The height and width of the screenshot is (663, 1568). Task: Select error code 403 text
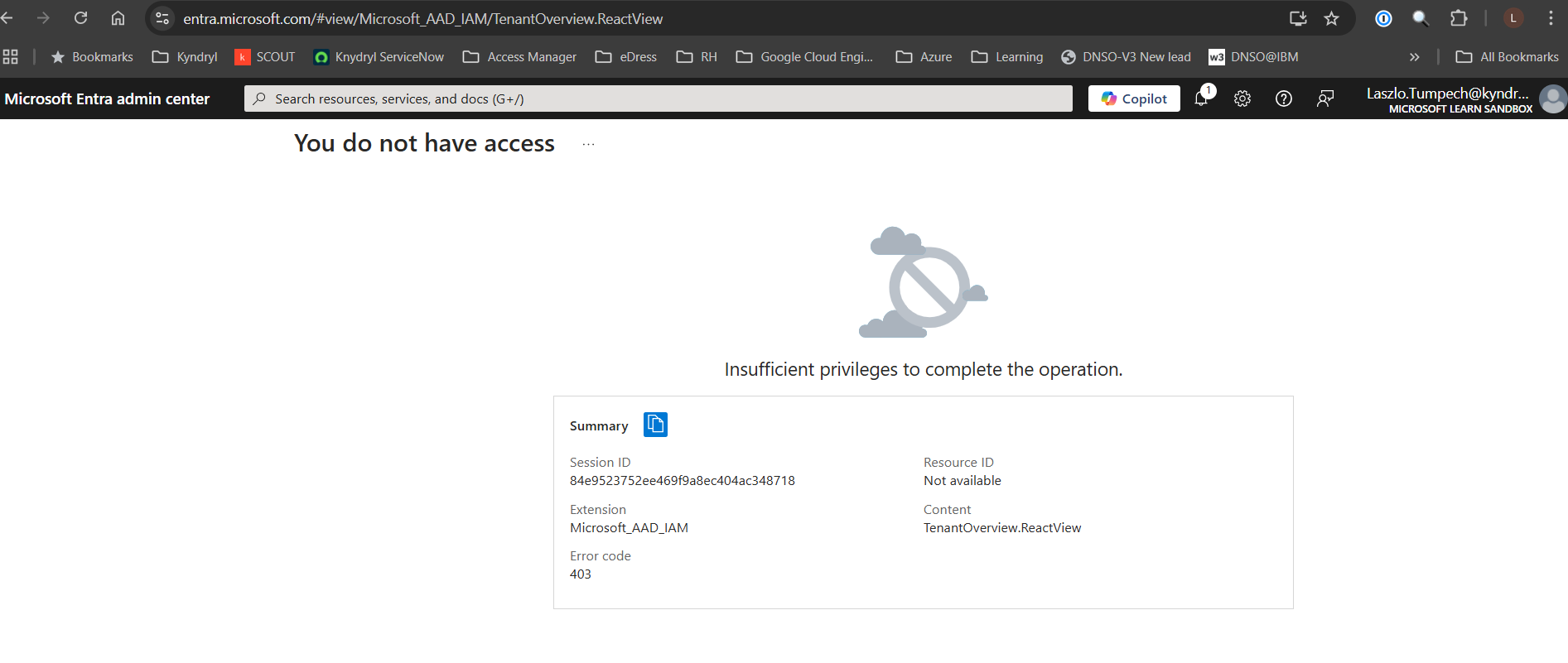pyautogui.click(x=580, y=574)
